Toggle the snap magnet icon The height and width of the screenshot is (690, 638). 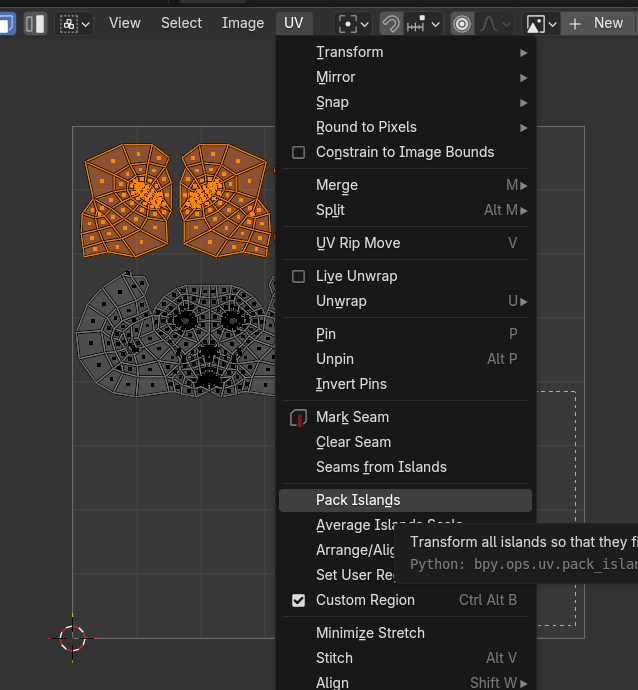click(x=391, y=24)
